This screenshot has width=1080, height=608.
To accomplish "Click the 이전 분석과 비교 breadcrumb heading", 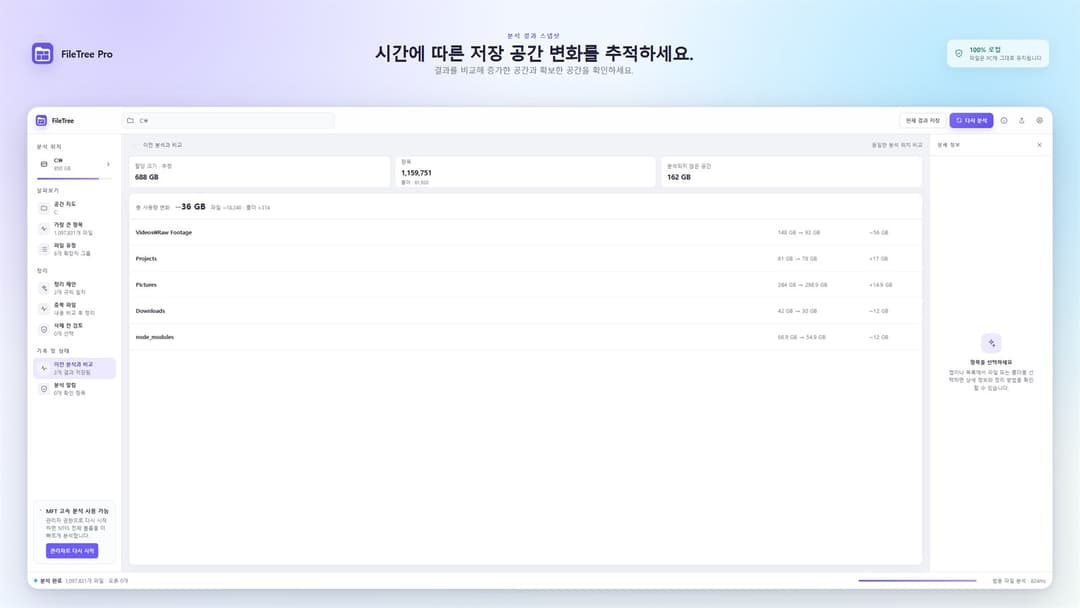I will 163,145.
